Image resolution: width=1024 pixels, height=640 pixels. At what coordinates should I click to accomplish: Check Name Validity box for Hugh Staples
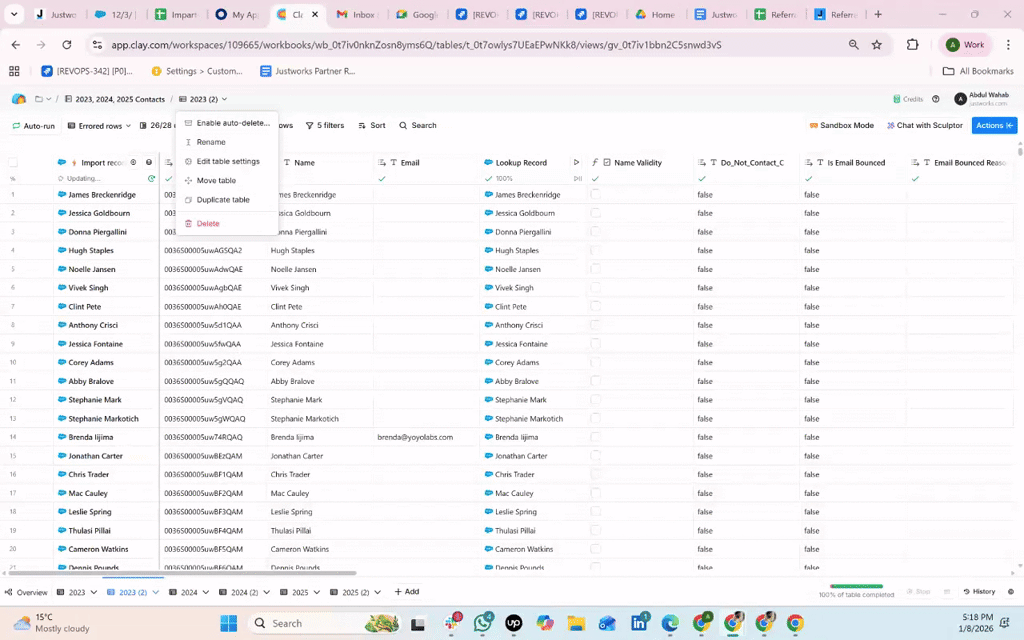pyautogui.click(x=596, y=251)
